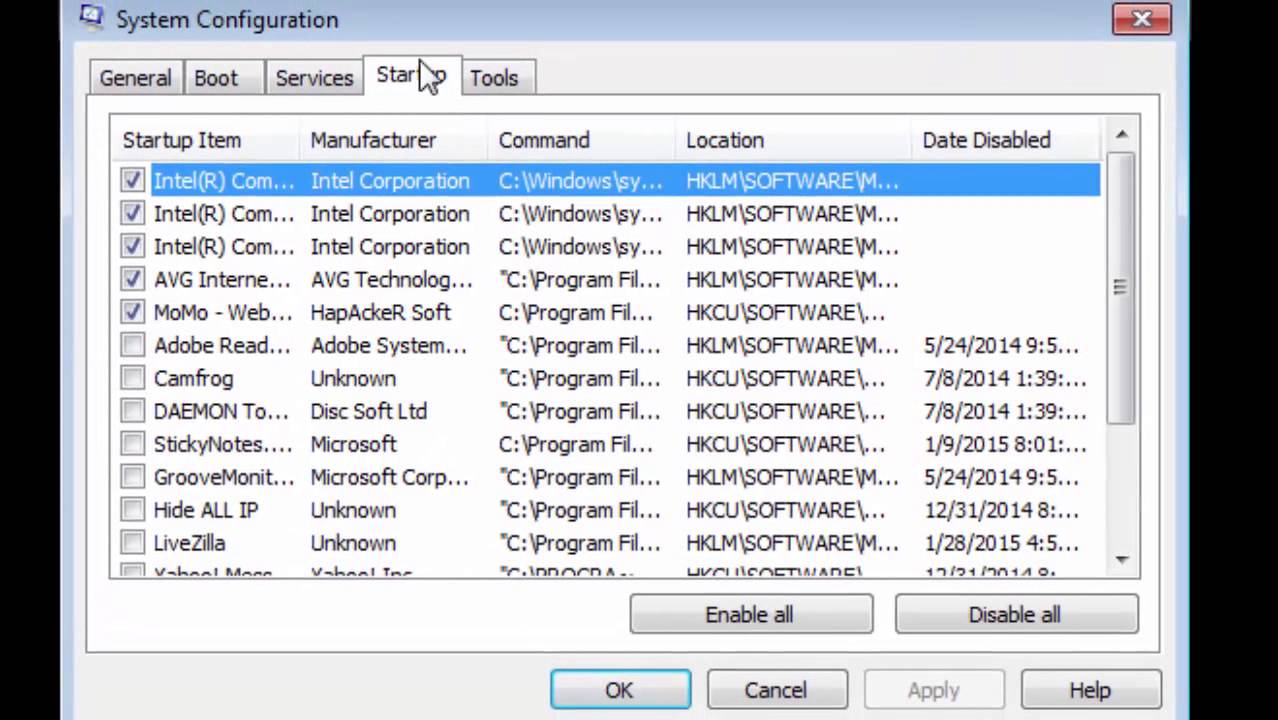Check the DAEMON Tools startup item
Image resolution: width=1278 pixels, height=720 pixels.
tap(132, 411)
